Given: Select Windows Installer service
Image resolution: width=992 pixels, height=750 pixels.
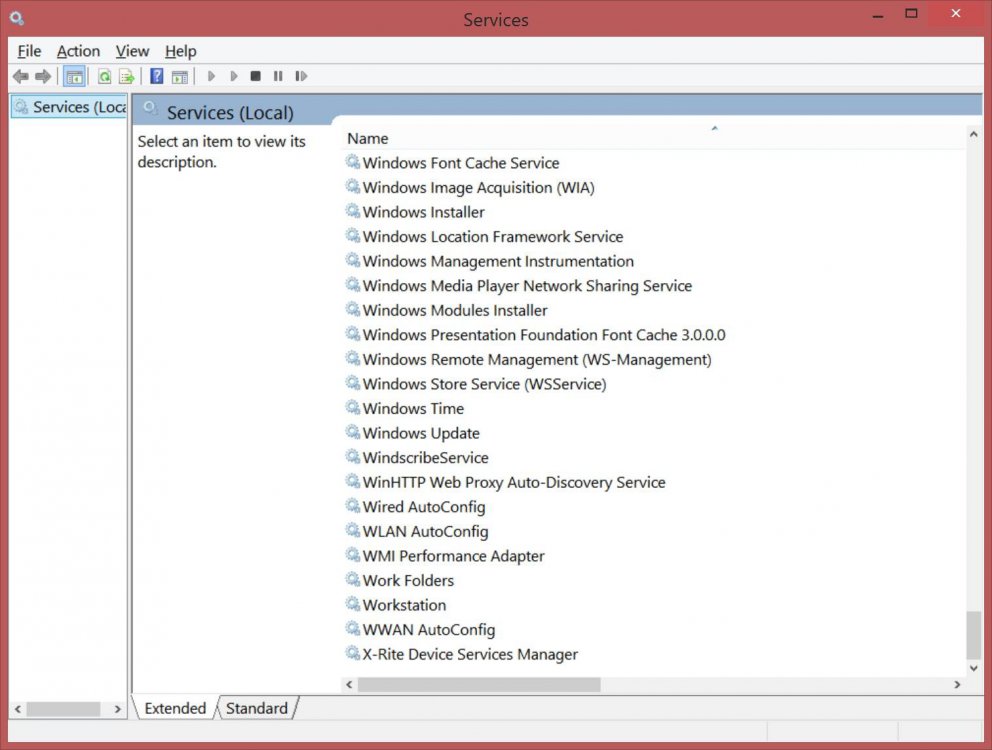Looking at the screenshot, I should pyautogui.click(x=416, y=212).
